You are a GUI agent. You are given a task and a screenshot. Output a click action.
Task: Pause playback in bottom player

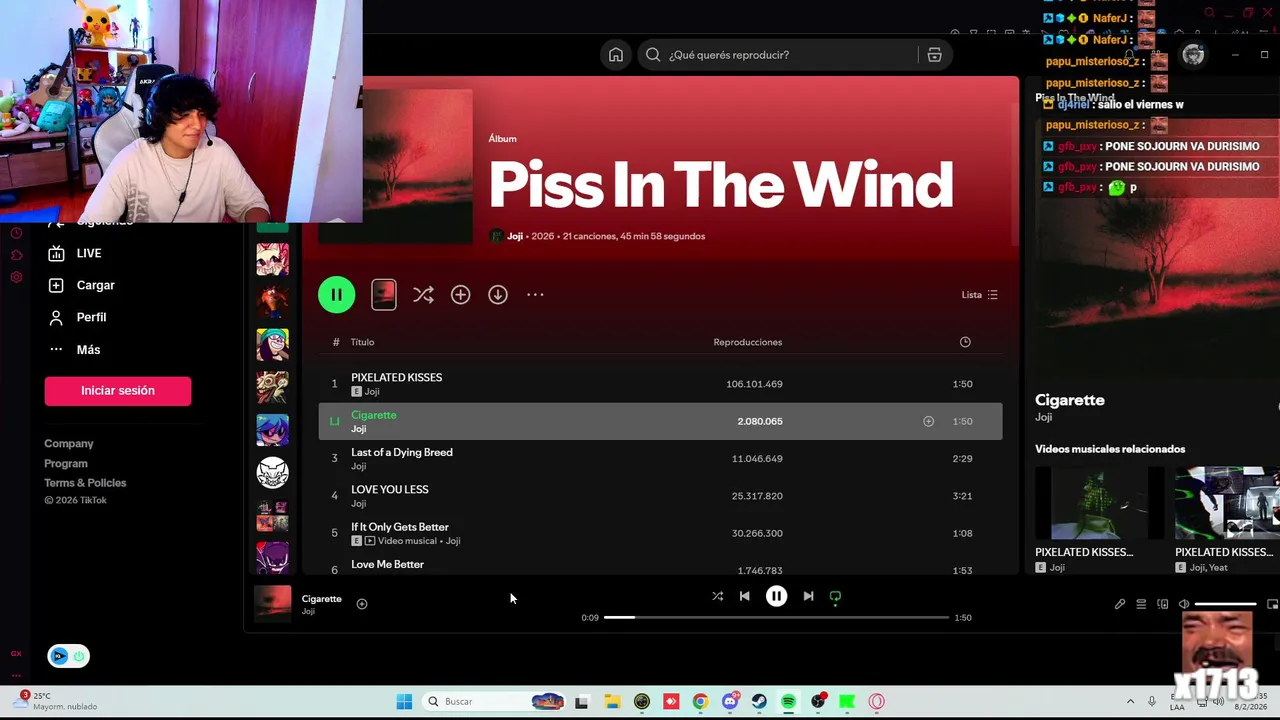click(x=776, y=596)
